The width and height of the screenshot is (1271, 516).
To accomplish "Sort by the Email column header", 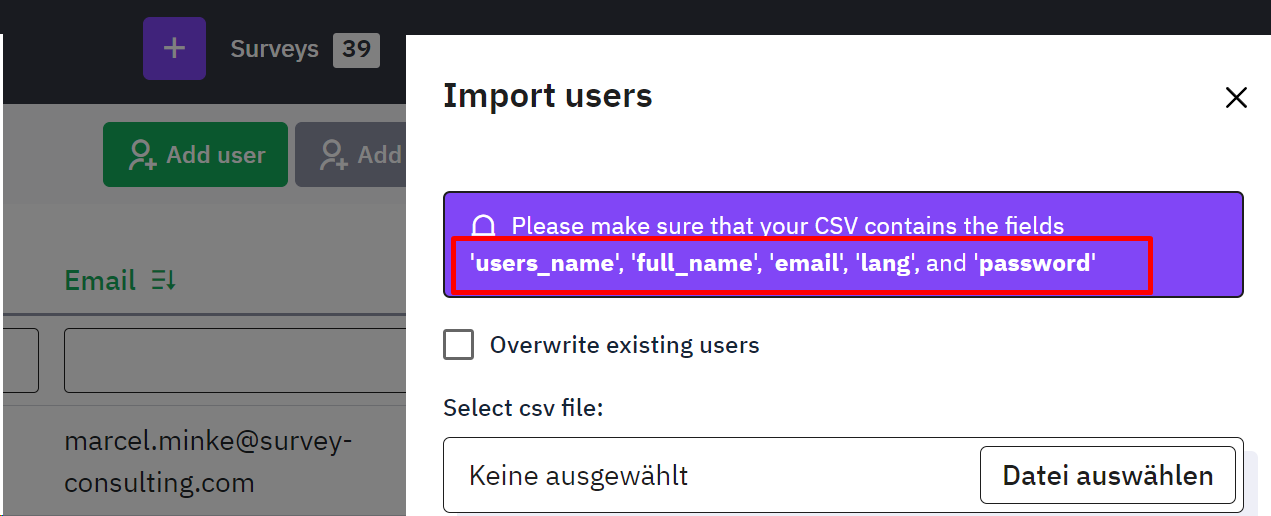I will pos(100,280).
